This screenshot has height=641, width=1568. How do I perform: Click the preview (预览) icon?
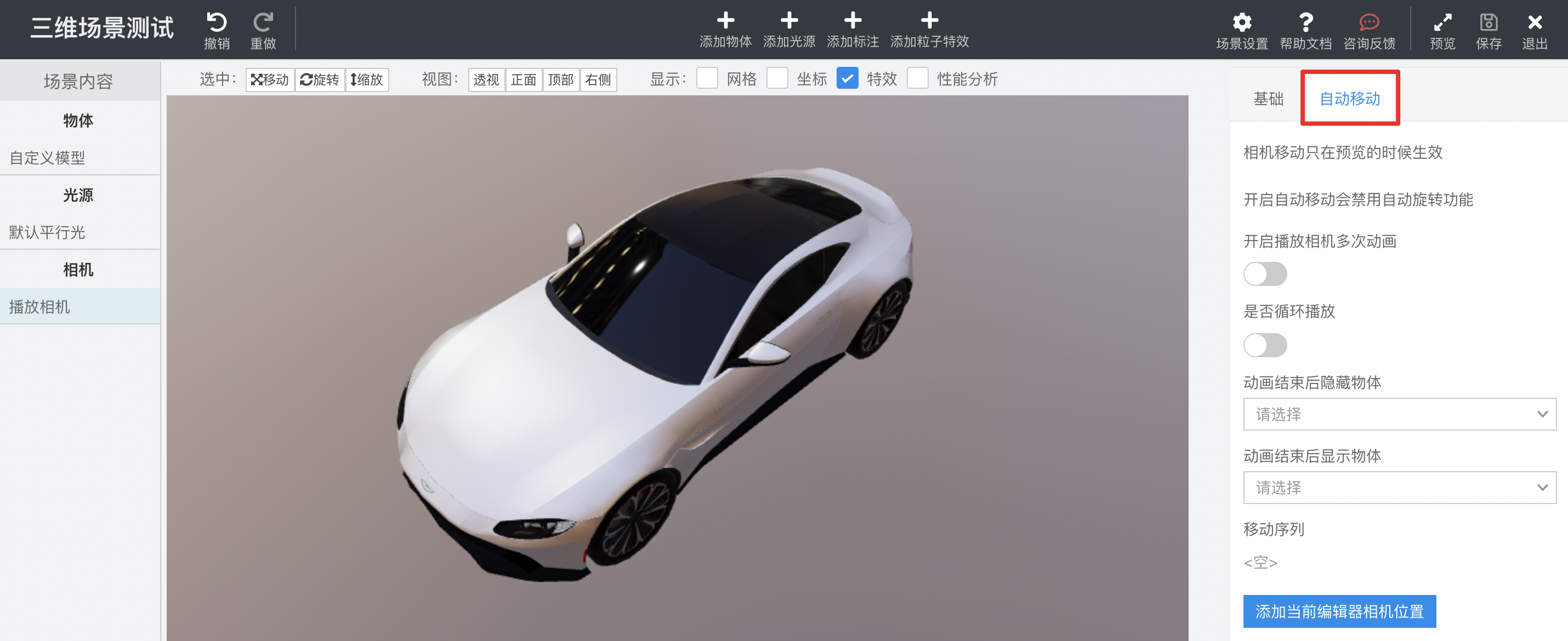click(1442, 22)
